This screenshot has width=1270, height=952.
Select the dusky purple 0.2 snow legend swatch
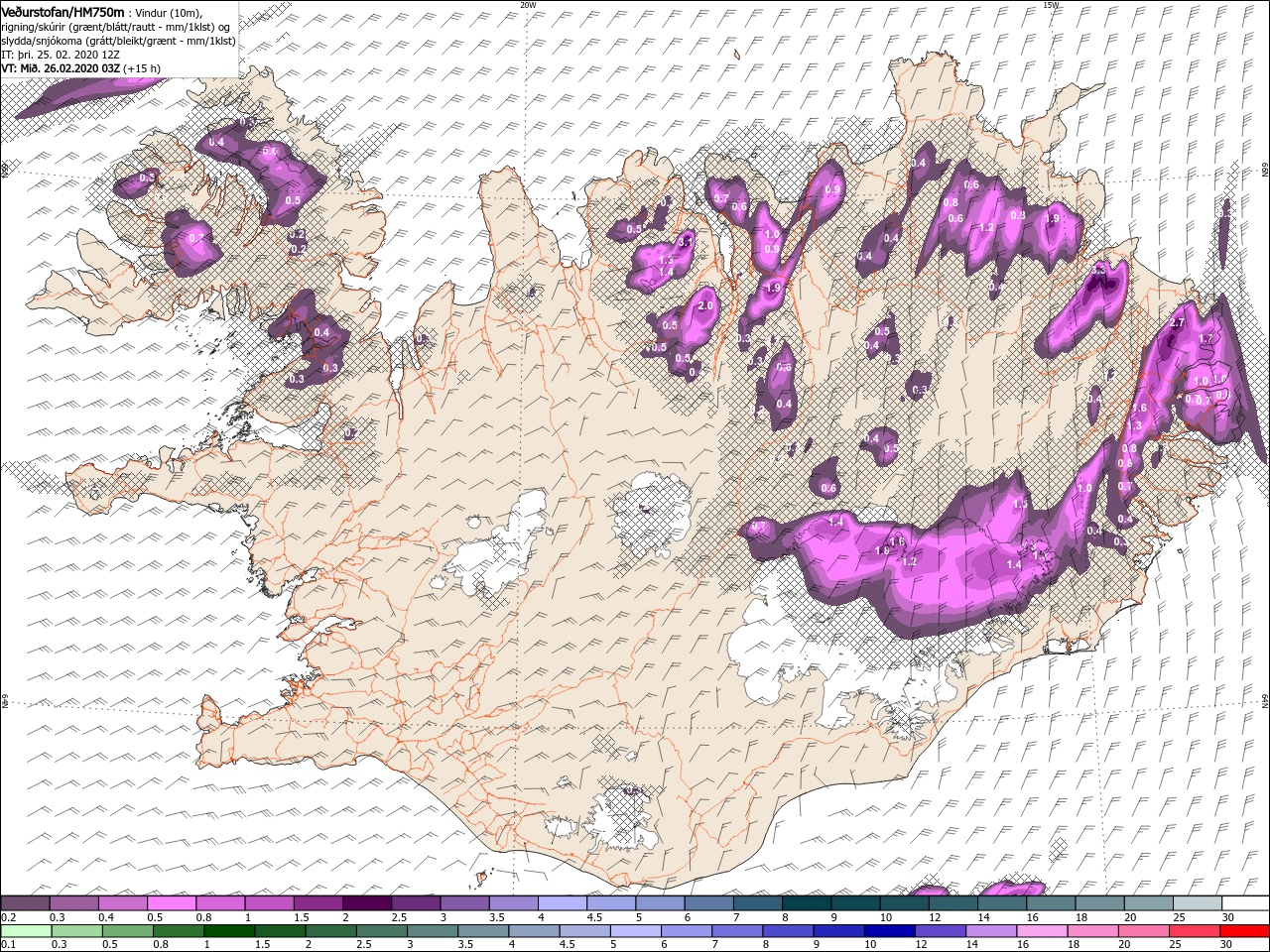[x=25, y=902]
